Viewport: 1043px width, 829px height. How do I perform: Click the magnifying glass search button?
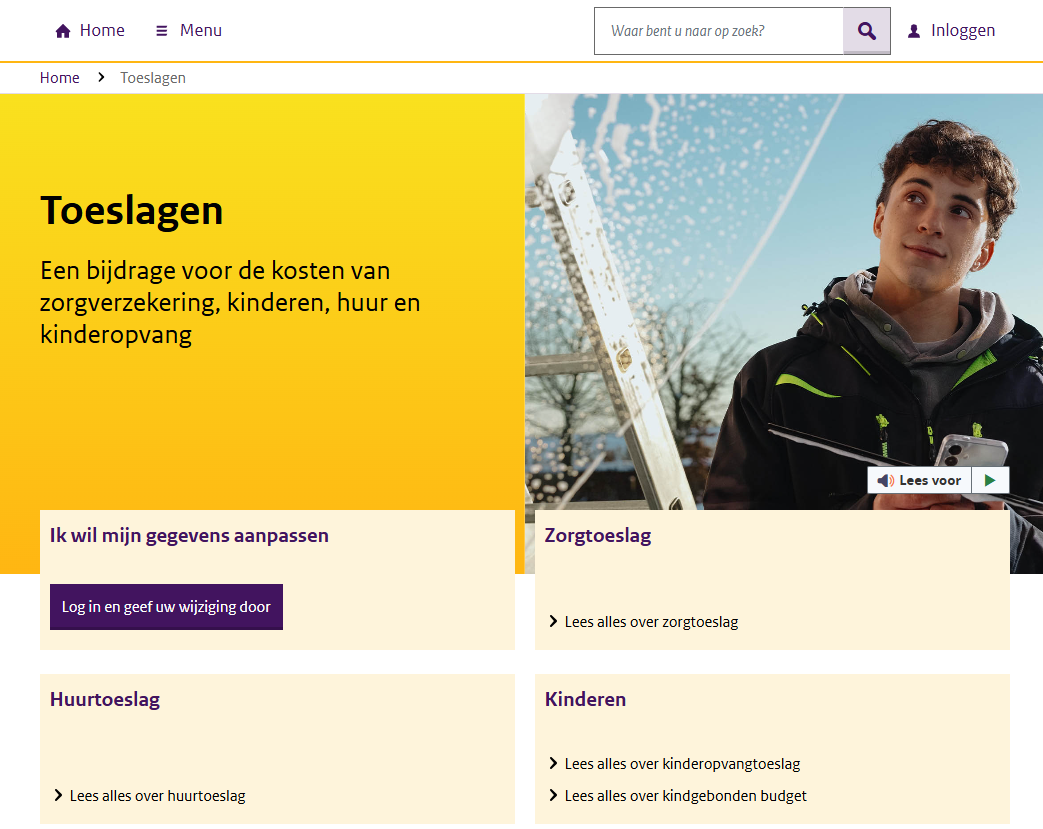coord(867,31)
